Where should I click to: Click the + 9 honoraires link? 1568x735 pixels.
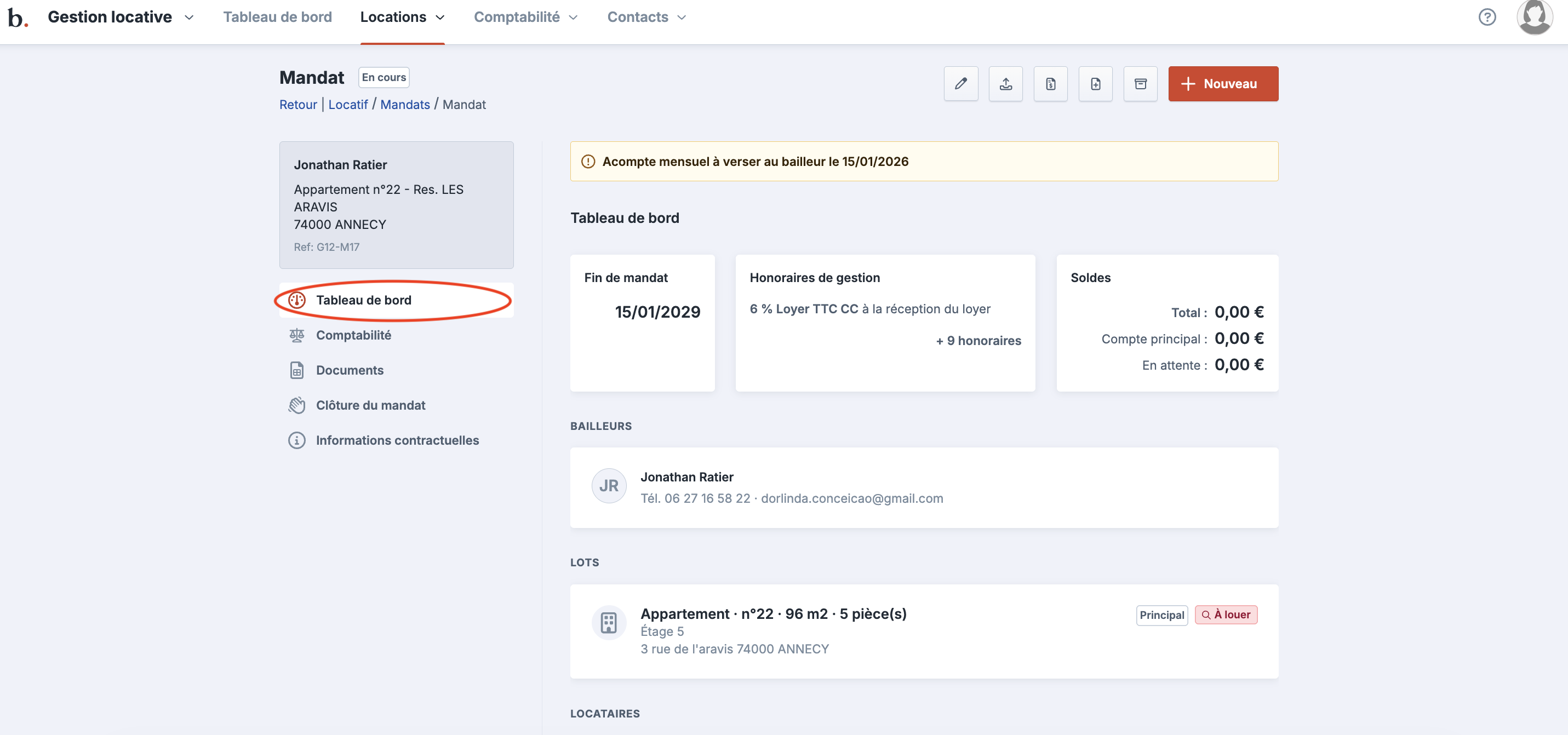978,341
